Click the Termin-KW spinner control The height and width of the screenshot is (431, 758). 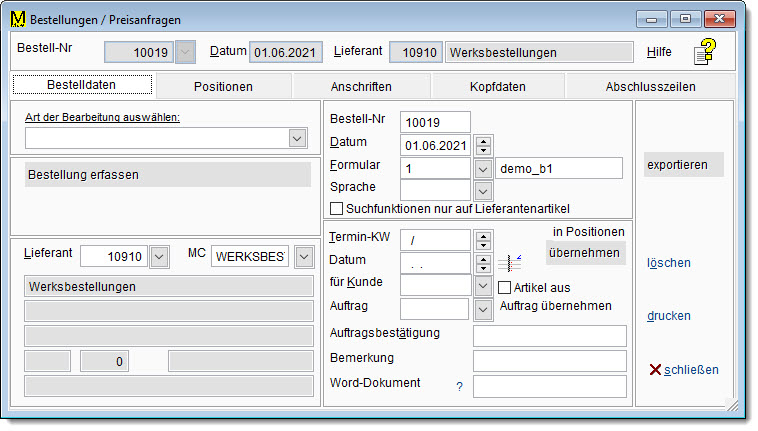(x=484, y=240)
